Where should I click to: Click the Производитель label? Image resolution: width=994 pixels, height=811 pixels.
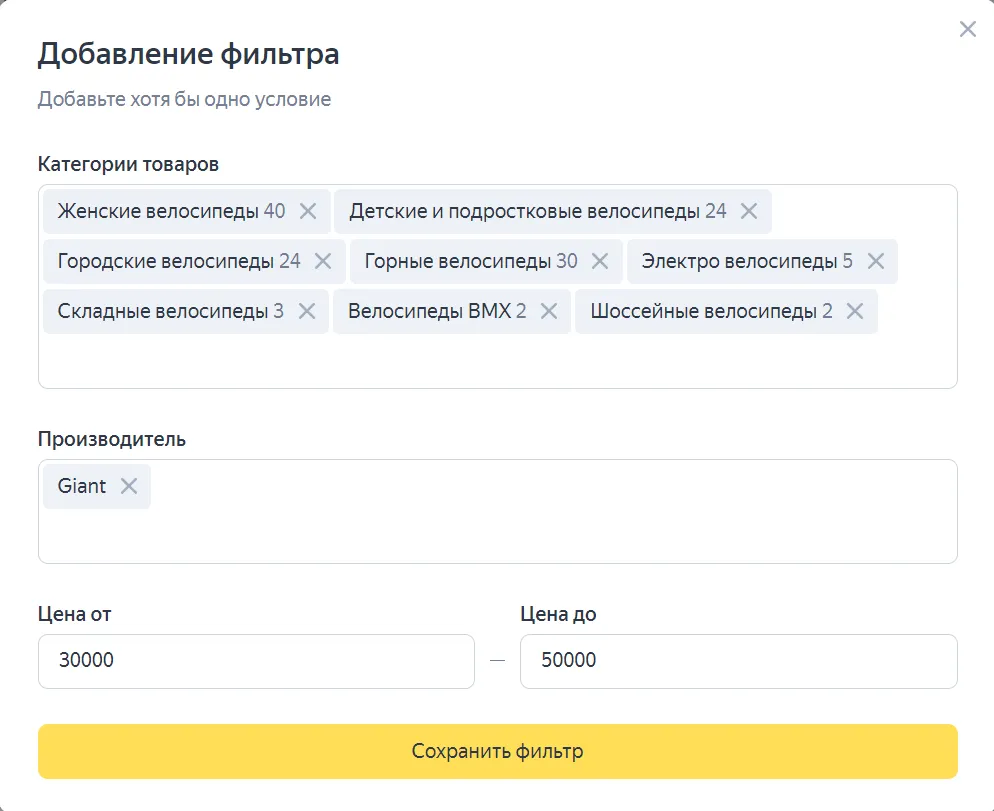112,439
